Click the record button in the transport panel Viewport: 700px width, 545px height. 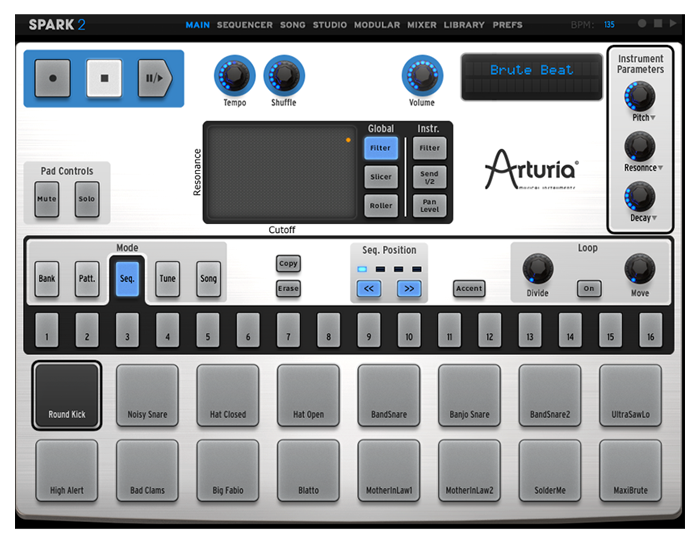pyautogui.click(x=53, y=78)
